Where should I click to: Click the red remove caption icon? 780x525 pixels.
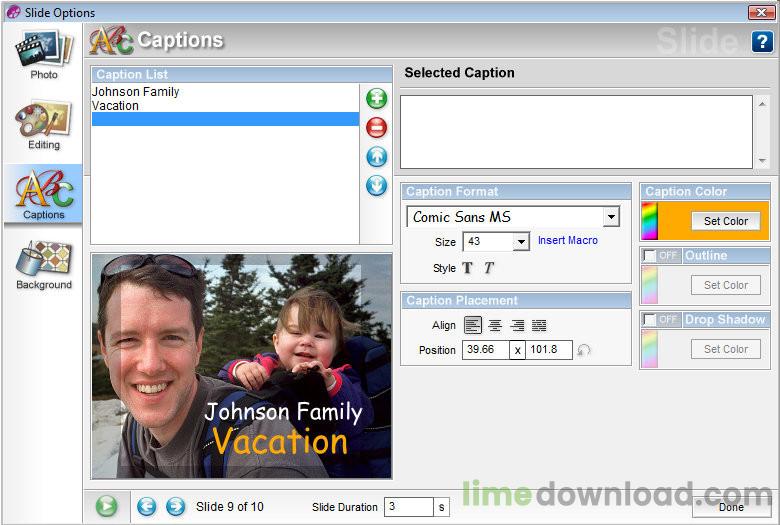(x=376, y=127)
